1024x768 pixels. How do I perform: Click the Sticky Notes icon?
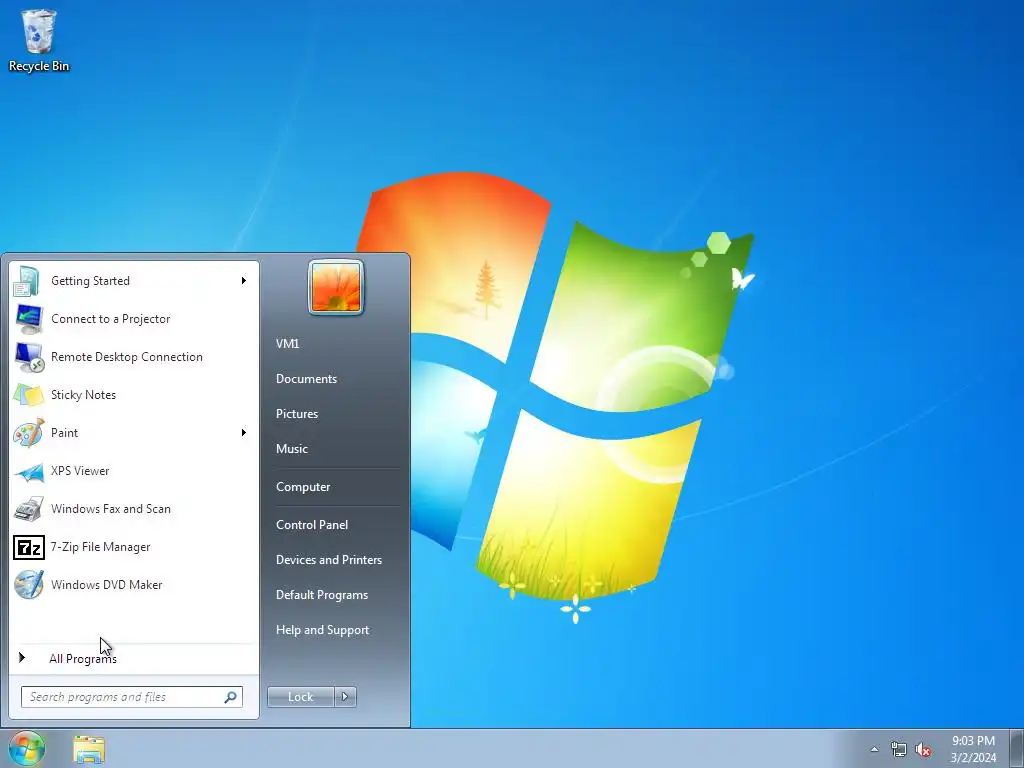point(28,395)
